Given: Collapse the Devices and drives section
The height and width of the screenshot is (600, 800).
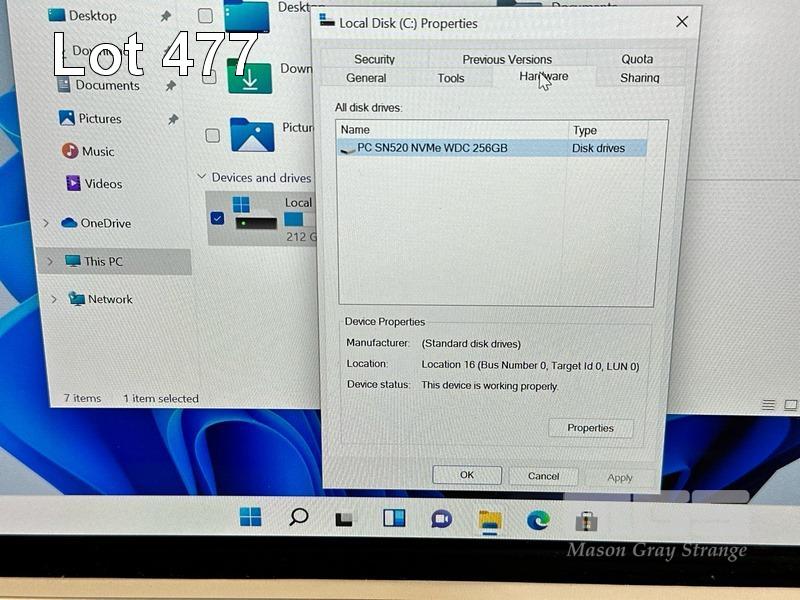Looking at the screenshot, I should [x=202, y=178].
